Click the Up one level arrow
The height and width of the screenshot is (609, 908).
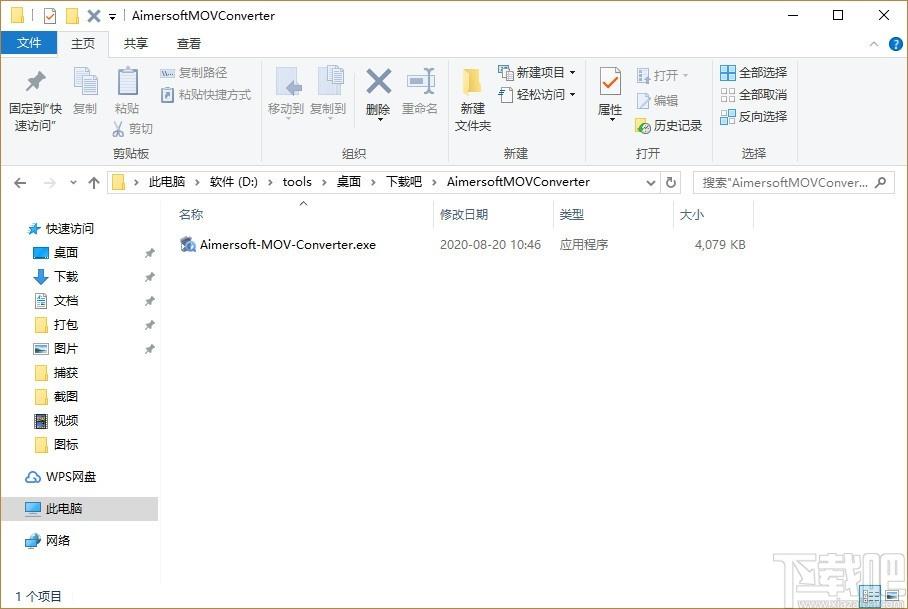pos(94,183)
